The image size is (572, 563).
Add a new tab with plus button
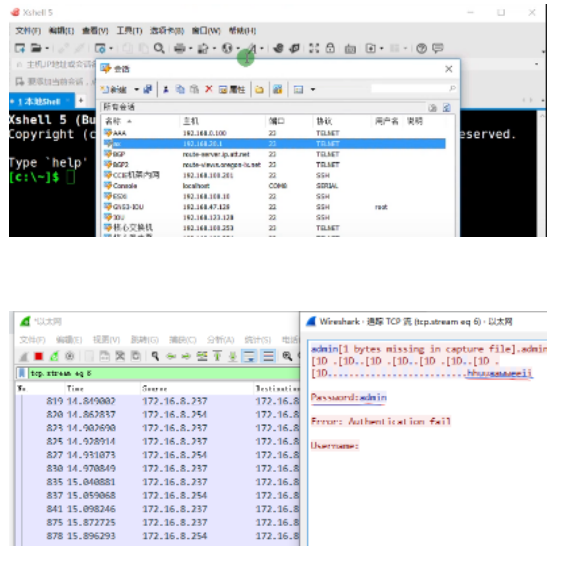[81, 100]
